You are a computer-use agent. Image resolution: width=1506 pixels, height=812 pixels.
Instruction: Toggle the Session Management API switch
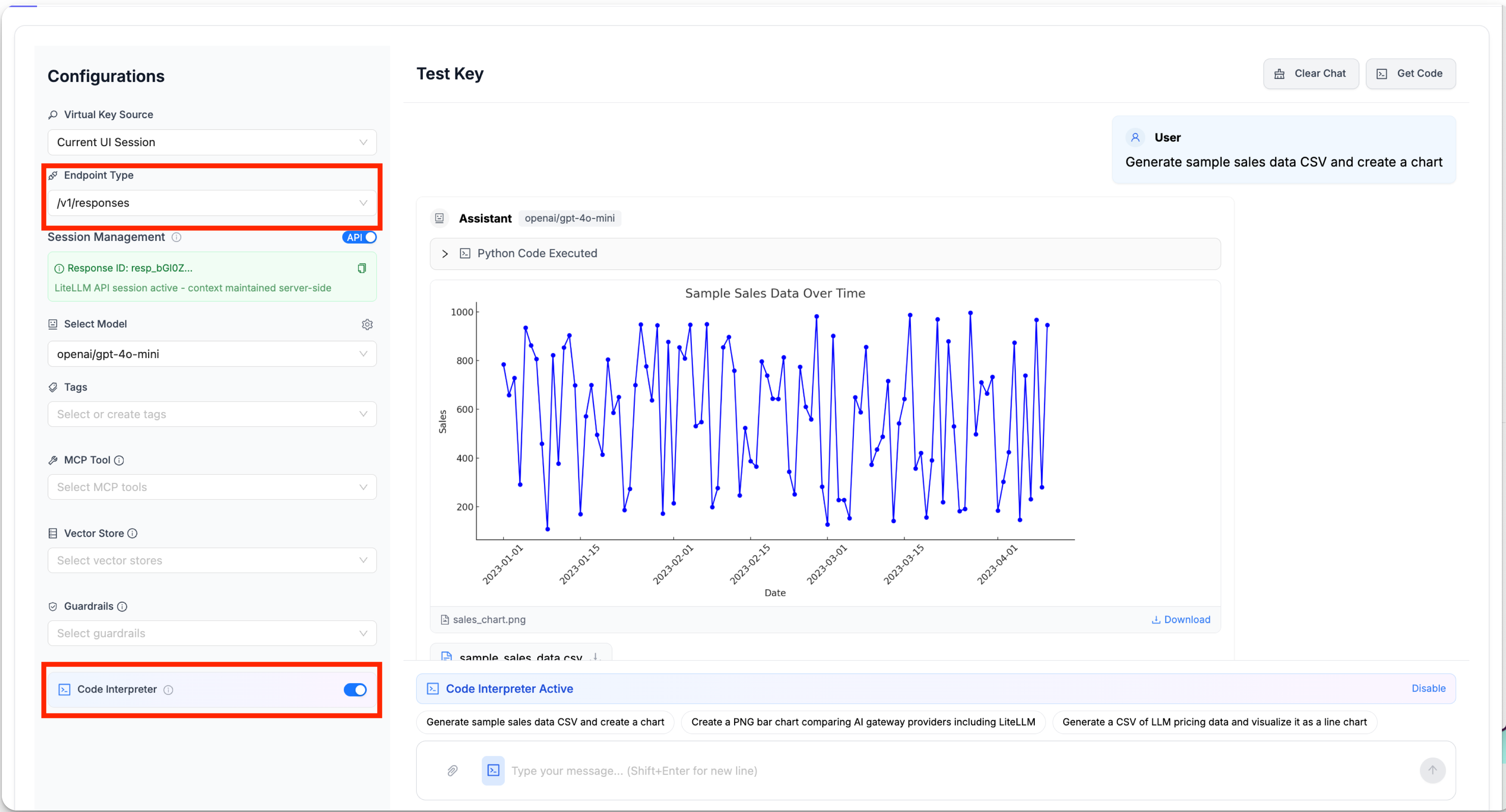[360, 237]
